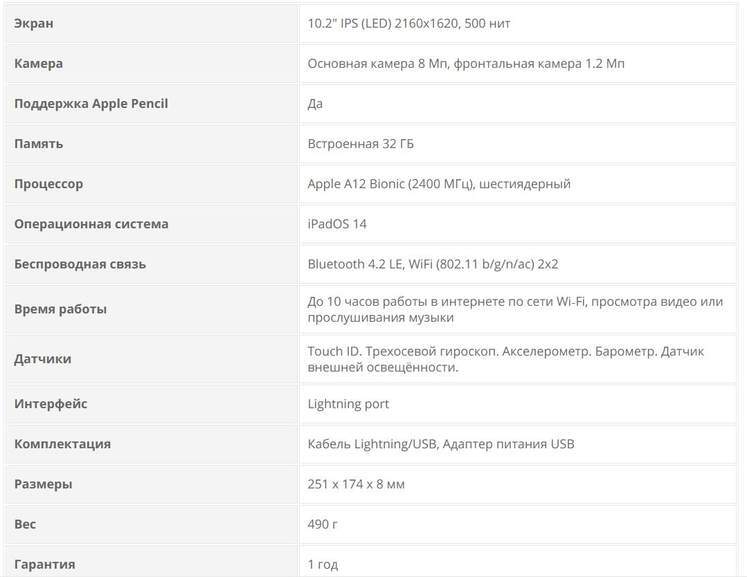Click the "Беспроводная связь" label

80,264
